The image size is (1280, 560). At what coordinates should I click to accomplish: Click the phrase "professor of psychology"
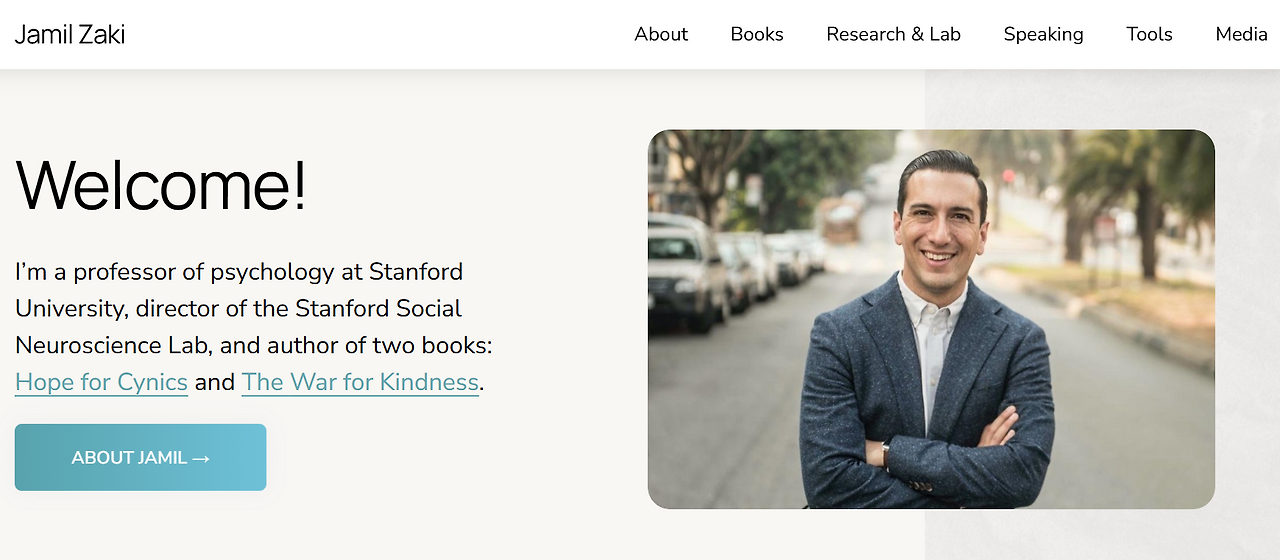pyautogui.click(x=217, y=272)
